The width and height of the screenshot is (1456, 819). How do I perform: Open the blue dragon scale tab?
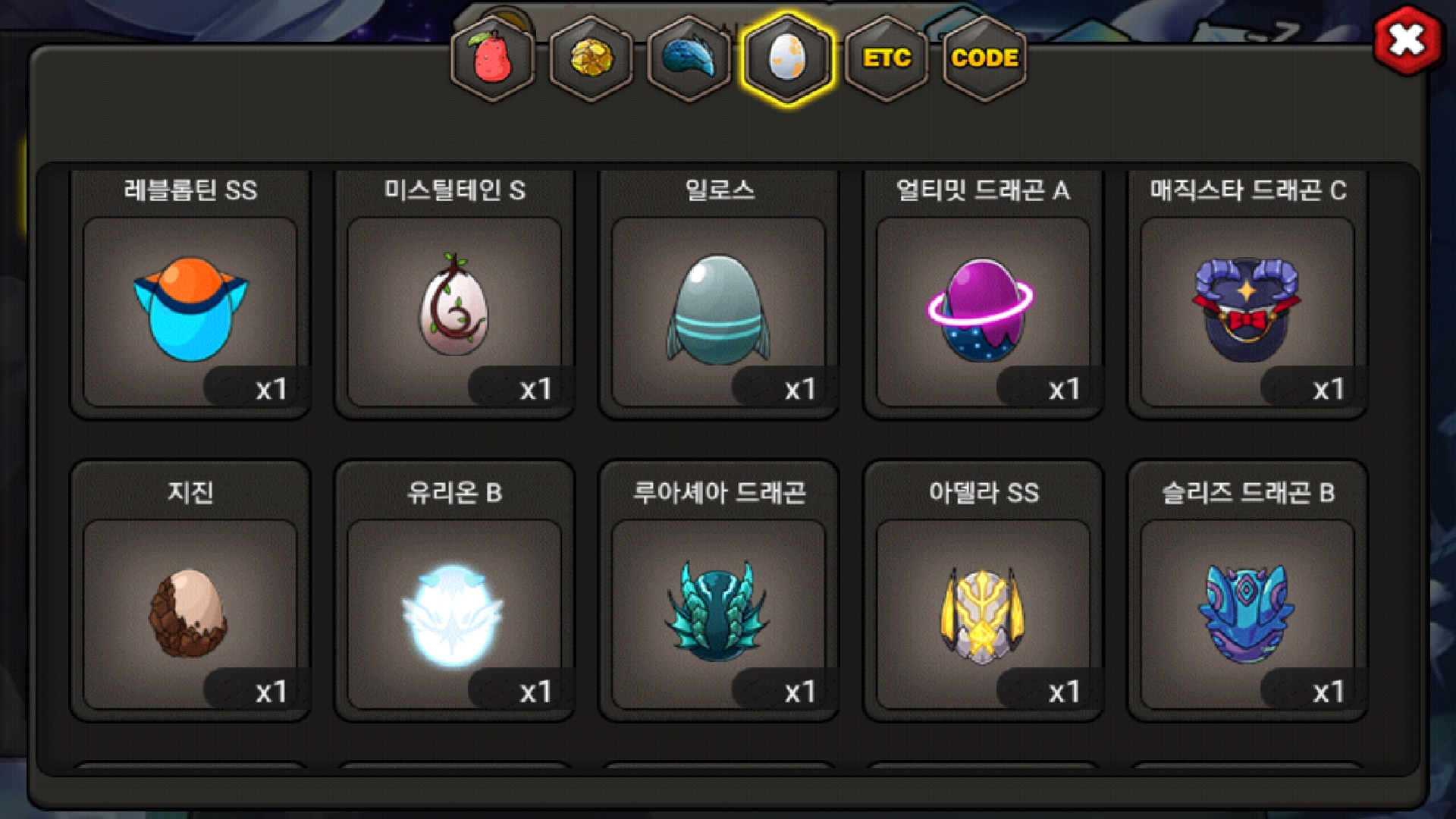689,59
